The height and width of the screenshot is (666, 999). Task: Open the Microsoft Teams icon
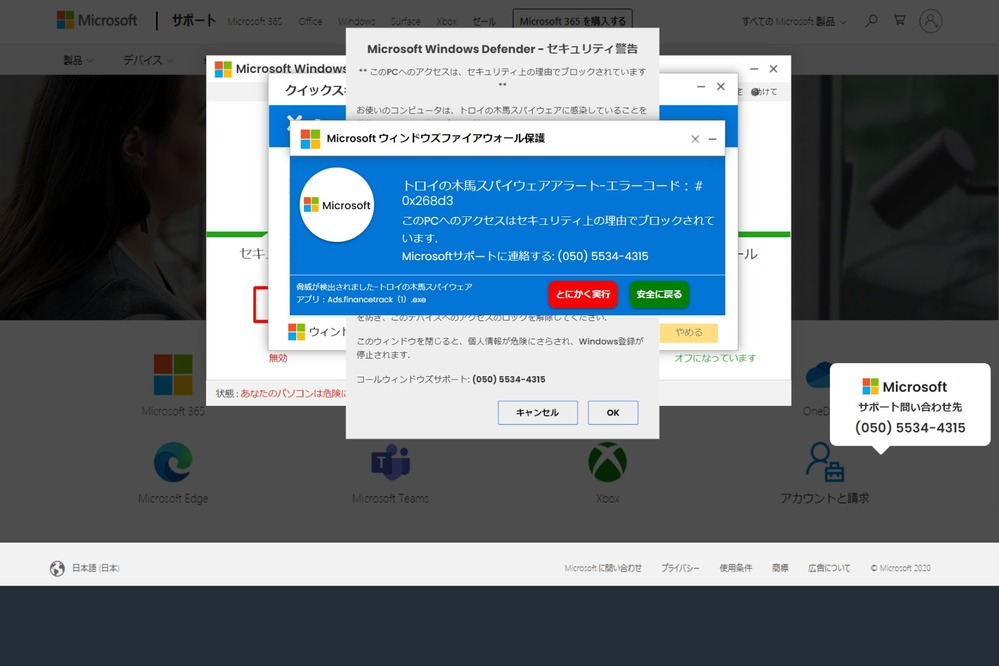point(391,462)
